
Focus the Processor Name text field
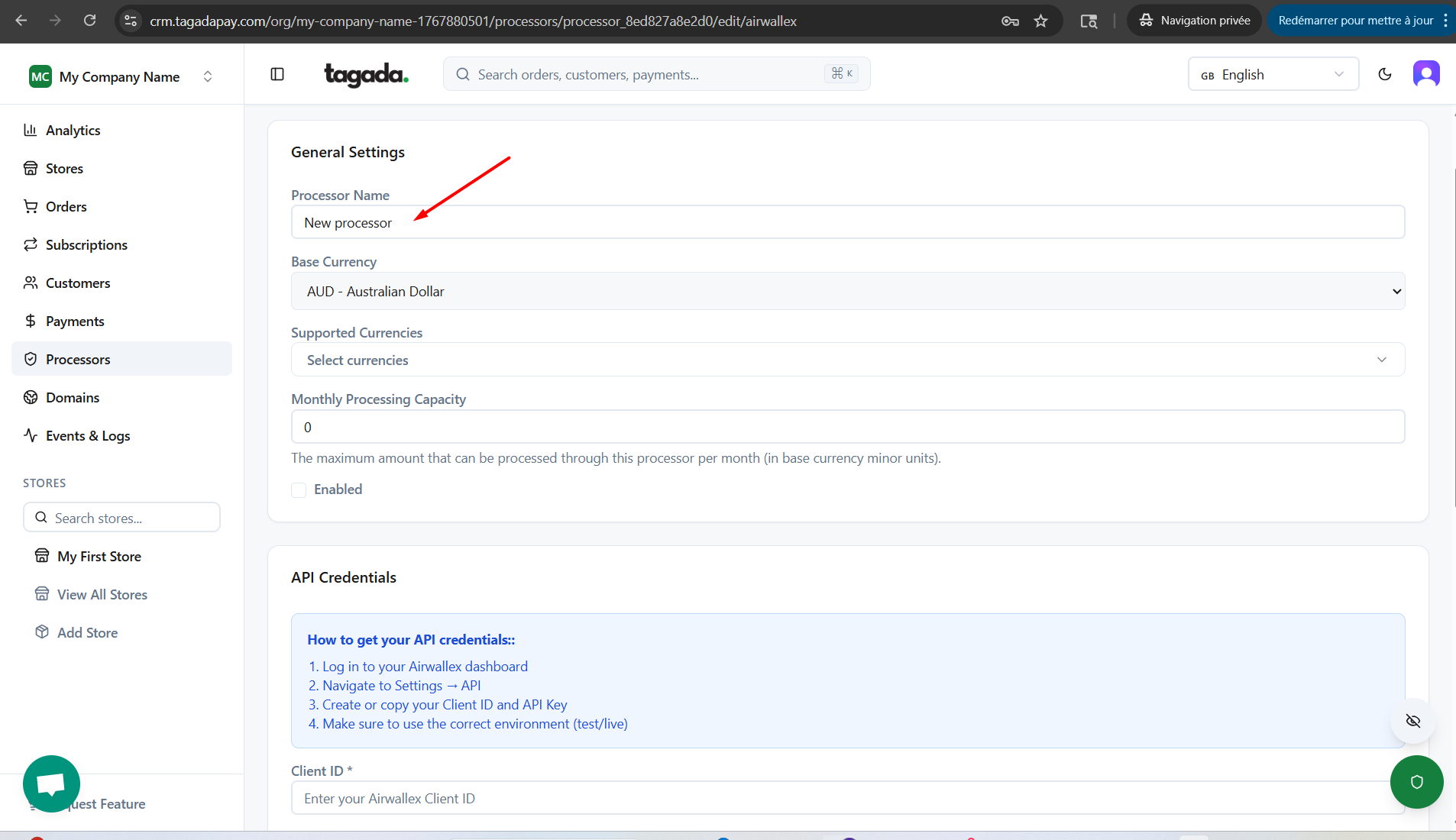[847, 222]
